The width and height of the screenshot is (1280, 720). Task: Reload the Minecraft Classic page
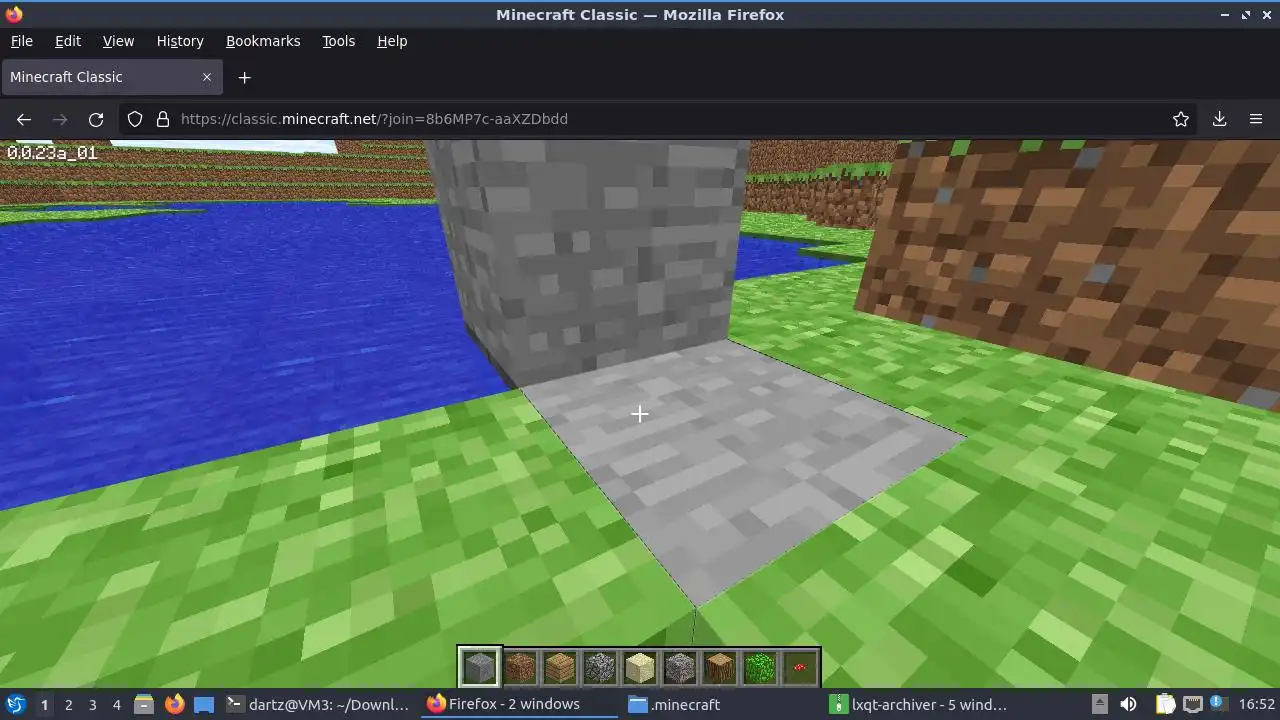tap(96, 119)
